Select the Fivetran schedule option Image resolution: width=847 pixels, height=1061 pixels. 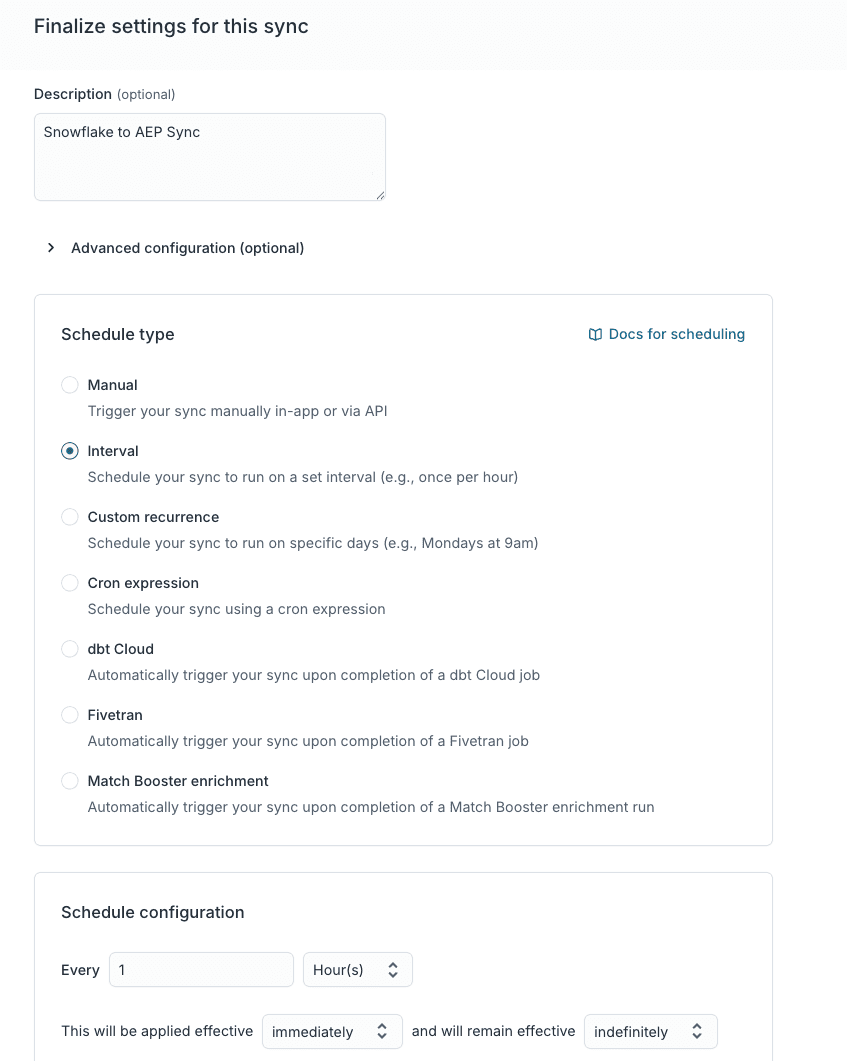(70, 715)
